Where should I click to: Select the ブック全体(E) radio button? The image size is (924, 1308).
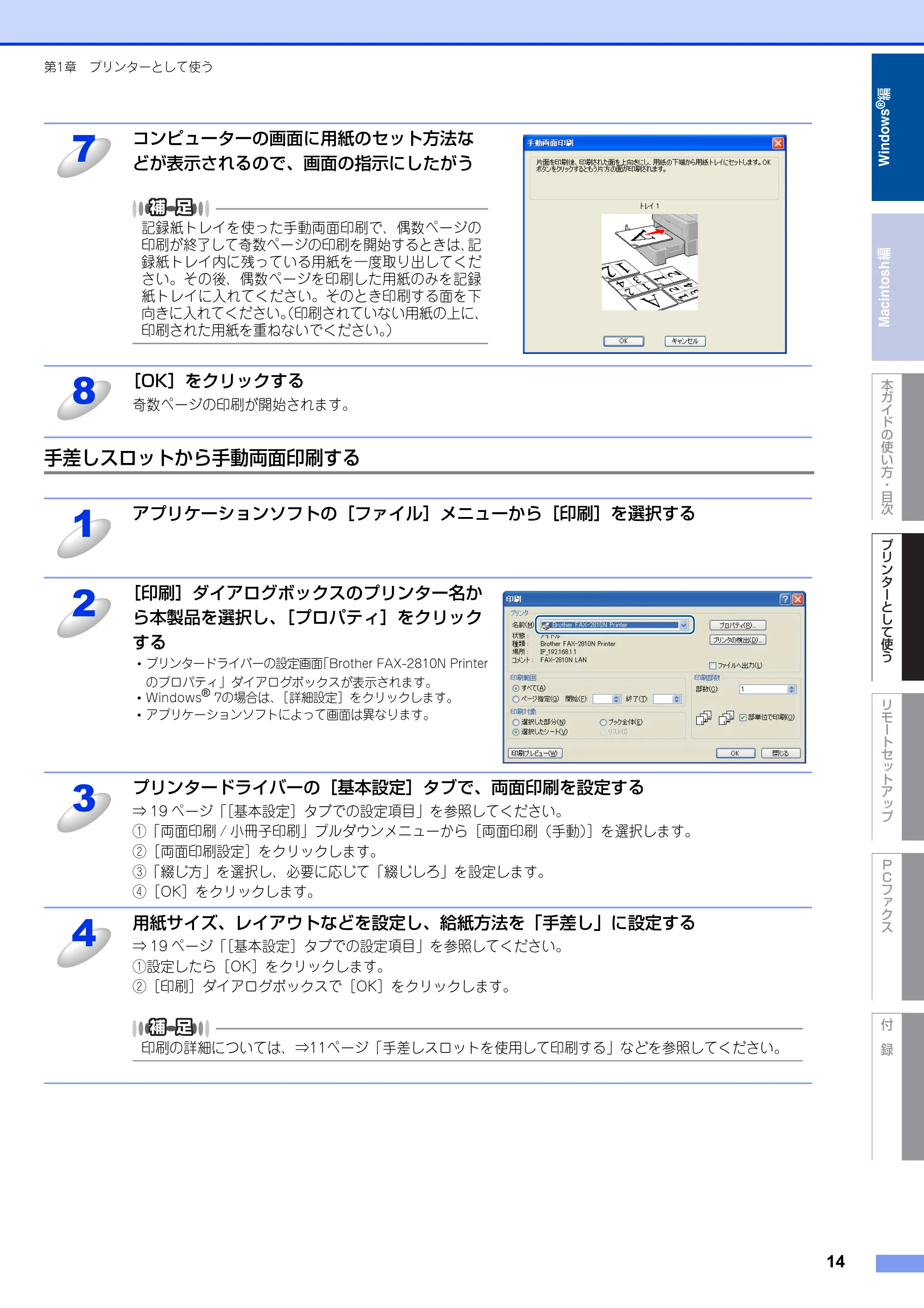603,722
